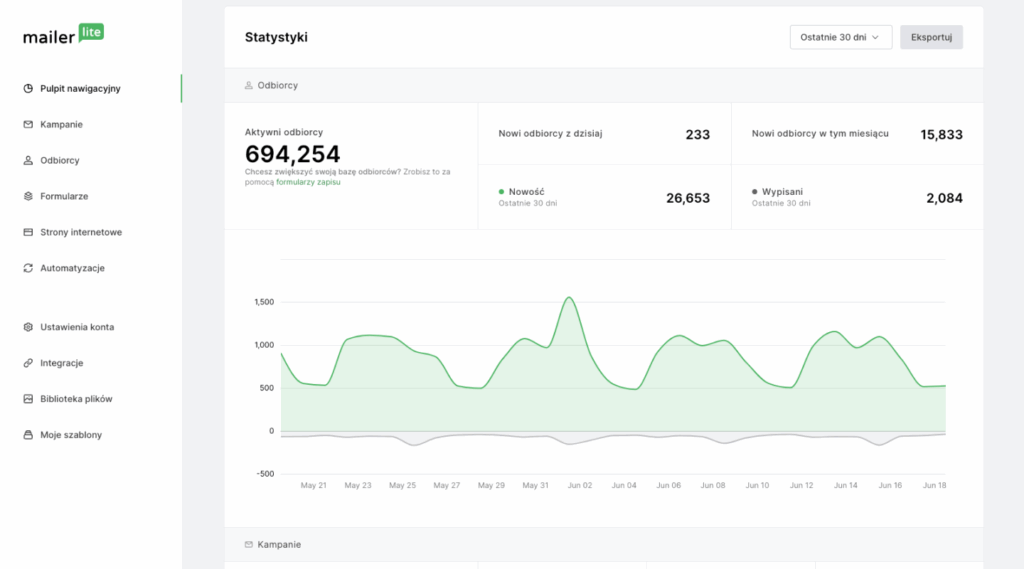Click the Automatyzacje refresh icon

28,268
